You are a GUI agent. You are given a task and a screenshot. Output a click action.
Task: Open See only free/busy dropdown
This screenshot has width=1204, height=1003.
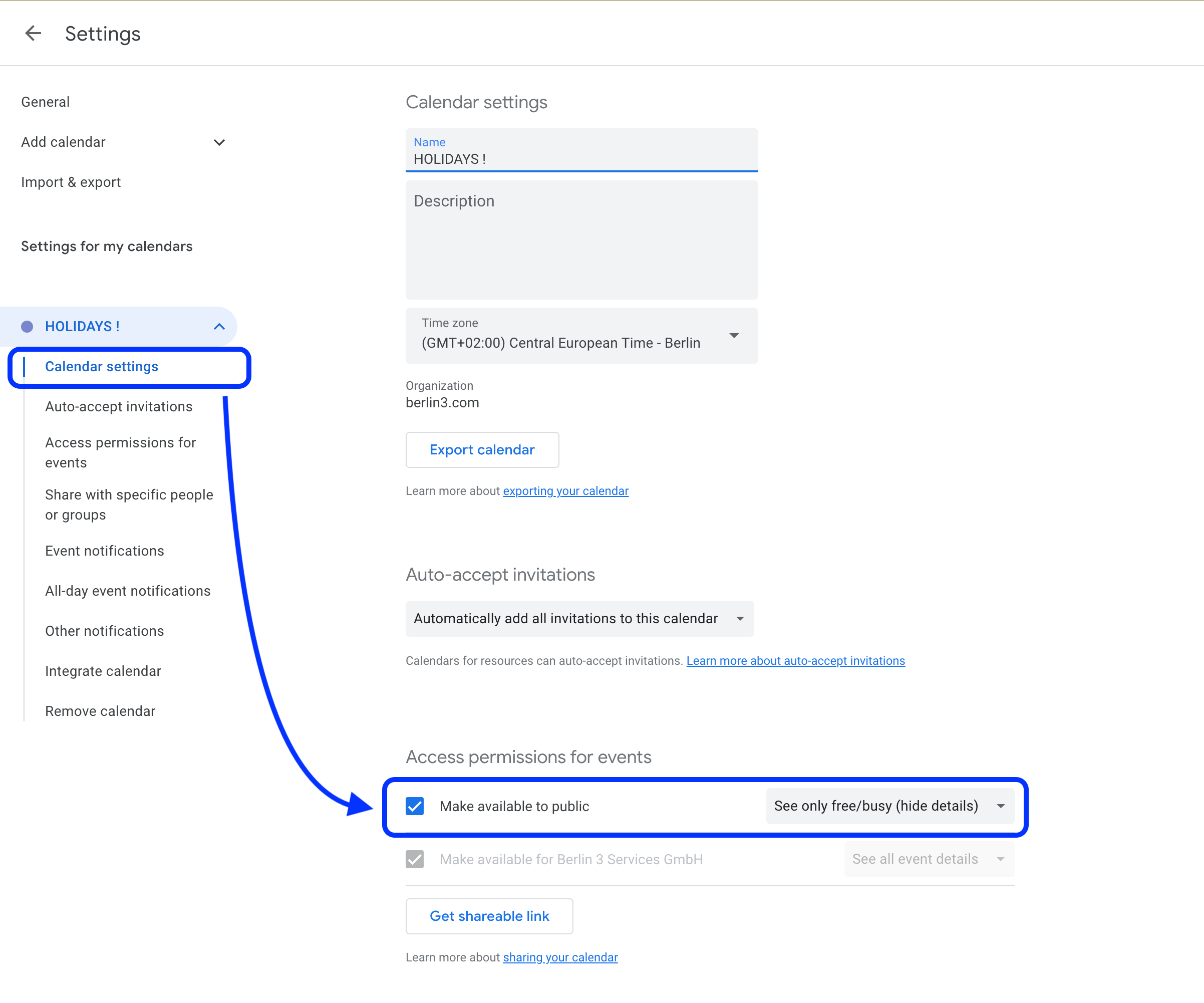coord(889,806)
